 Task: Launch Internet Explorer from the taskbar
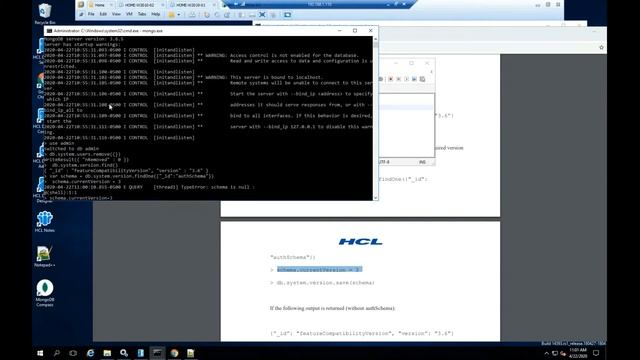tap(90, 353)
